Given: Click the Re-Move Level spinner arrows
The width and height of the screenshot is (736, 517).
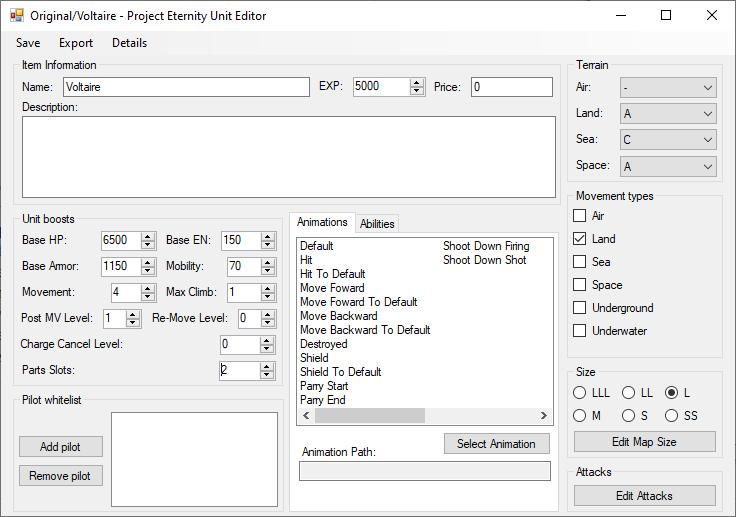Looking at the screenshot, I should (x=268, y=319).
